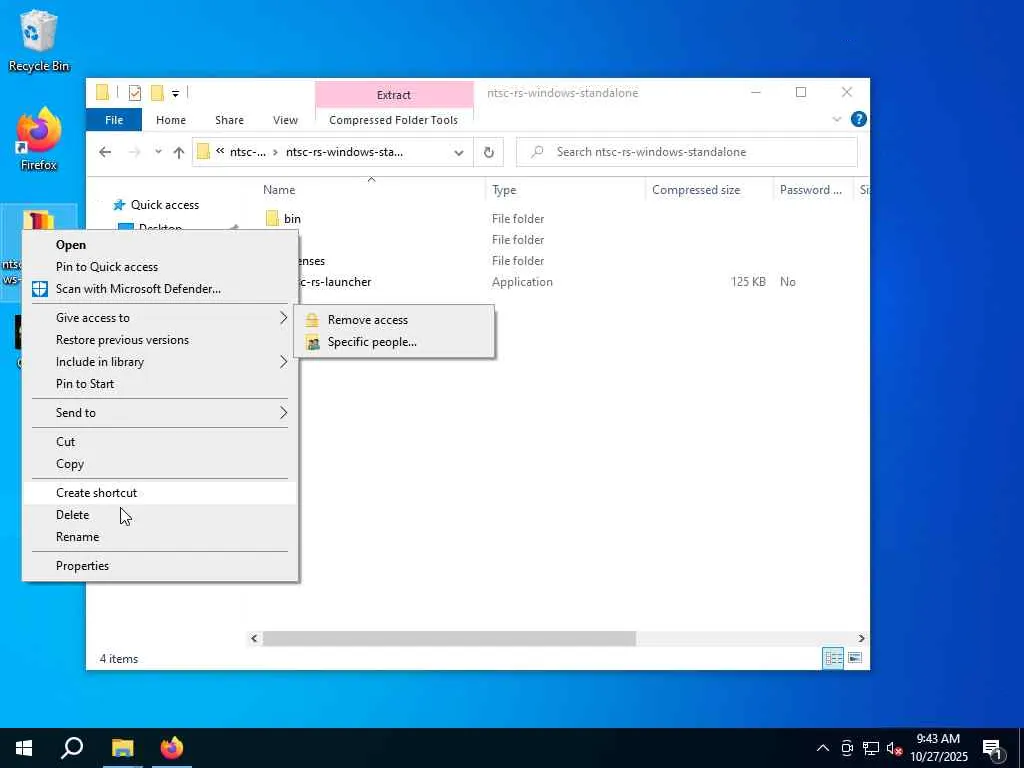The width and height of the screenshot is (1024, 768).
Task: Open taskbar search magnifier
Action: [72, 748]
